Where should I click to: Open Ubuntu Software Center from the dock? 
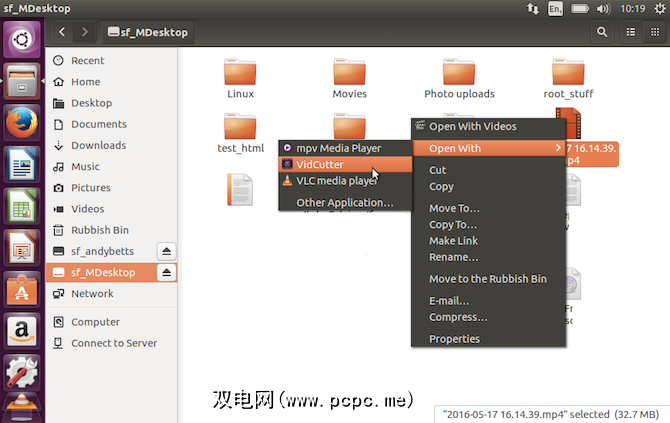point(22,290)
